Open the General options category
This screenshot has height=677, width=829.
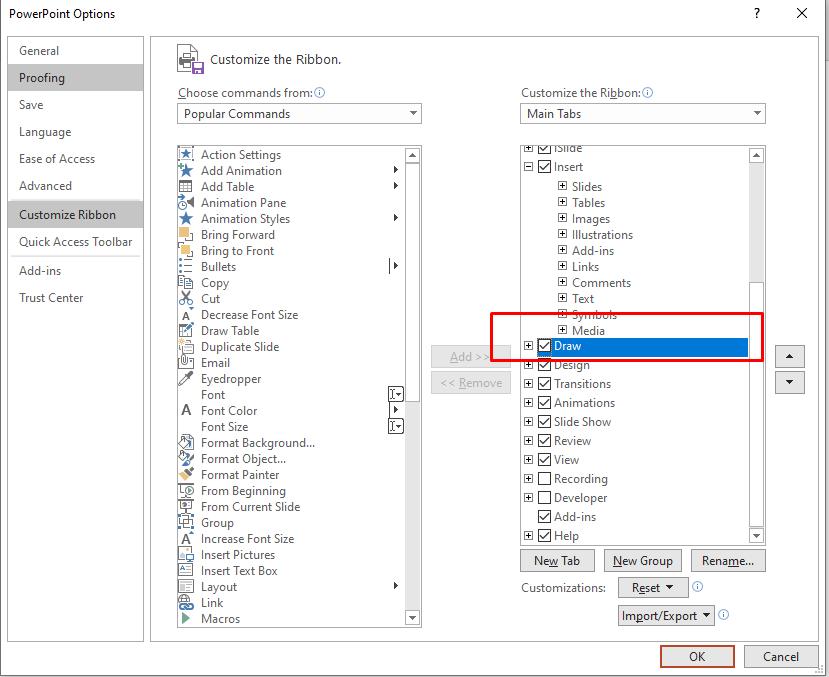click(76, 51)
